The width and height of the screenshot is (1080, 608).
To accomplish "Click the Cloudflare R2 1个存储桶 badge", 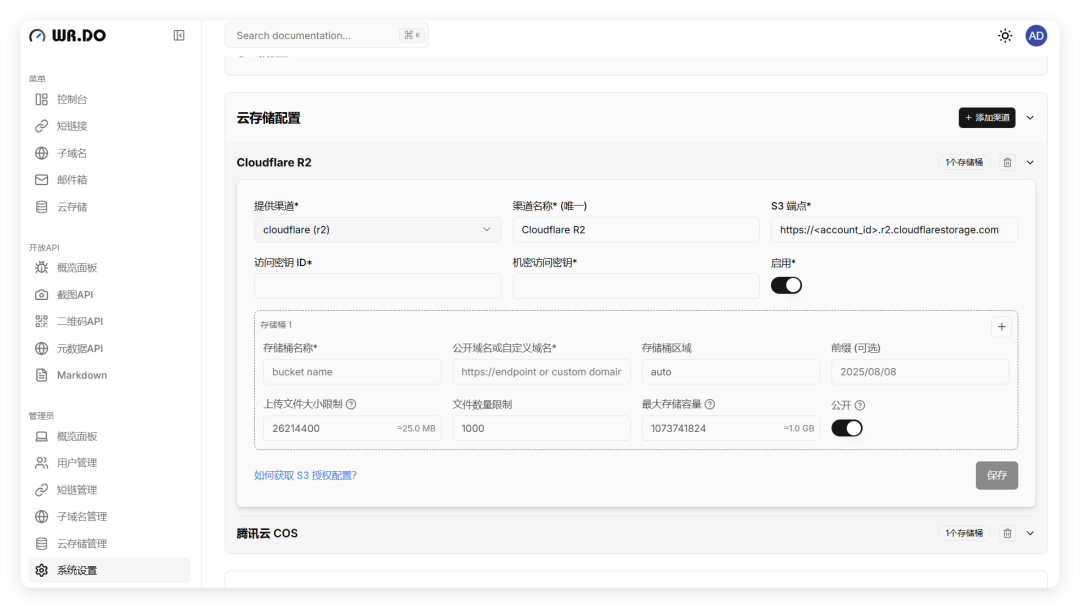I will (x=964, y=163).
